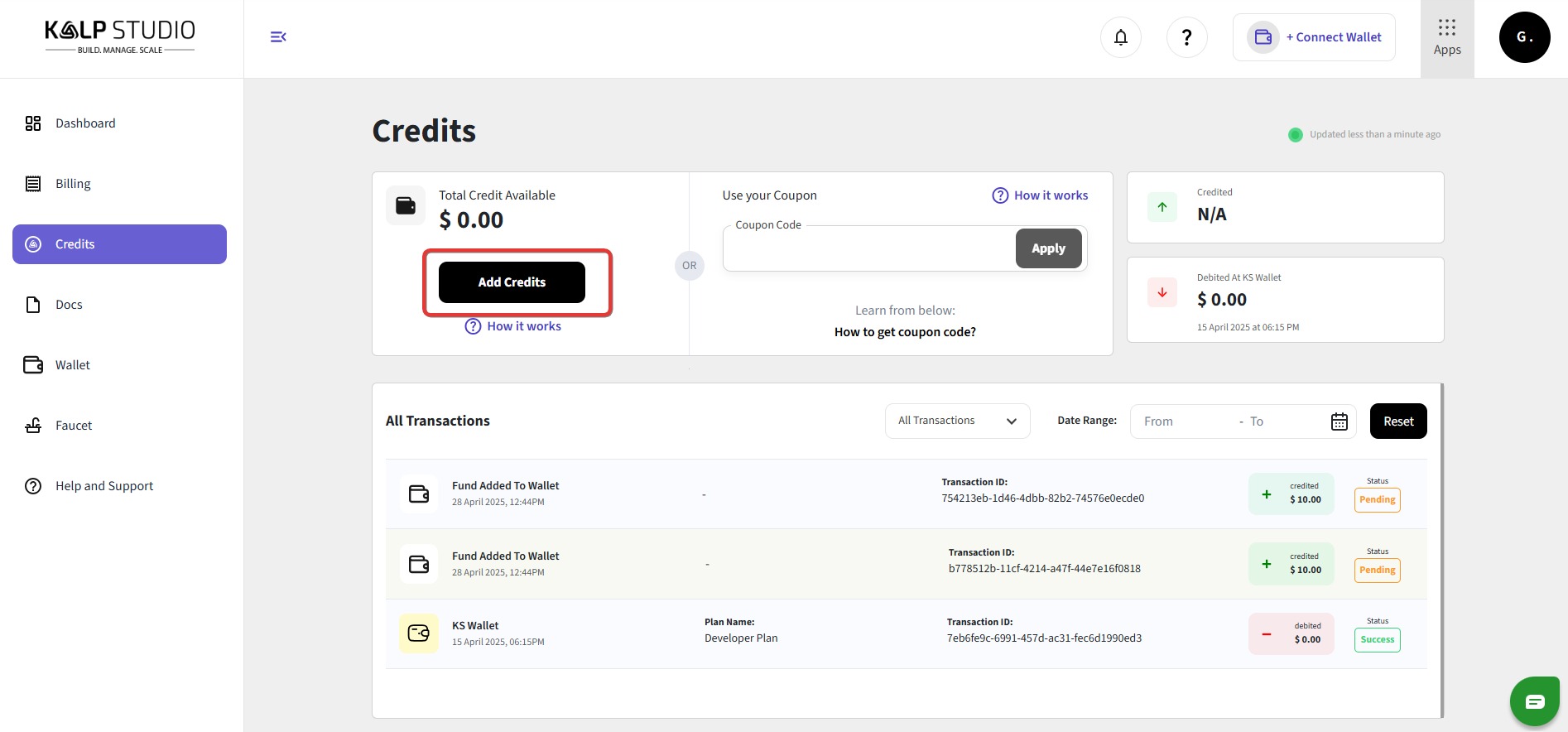Focus the Coupon Code input field
The height and width of the screenshot is (732, 1568).
point(869,249)
